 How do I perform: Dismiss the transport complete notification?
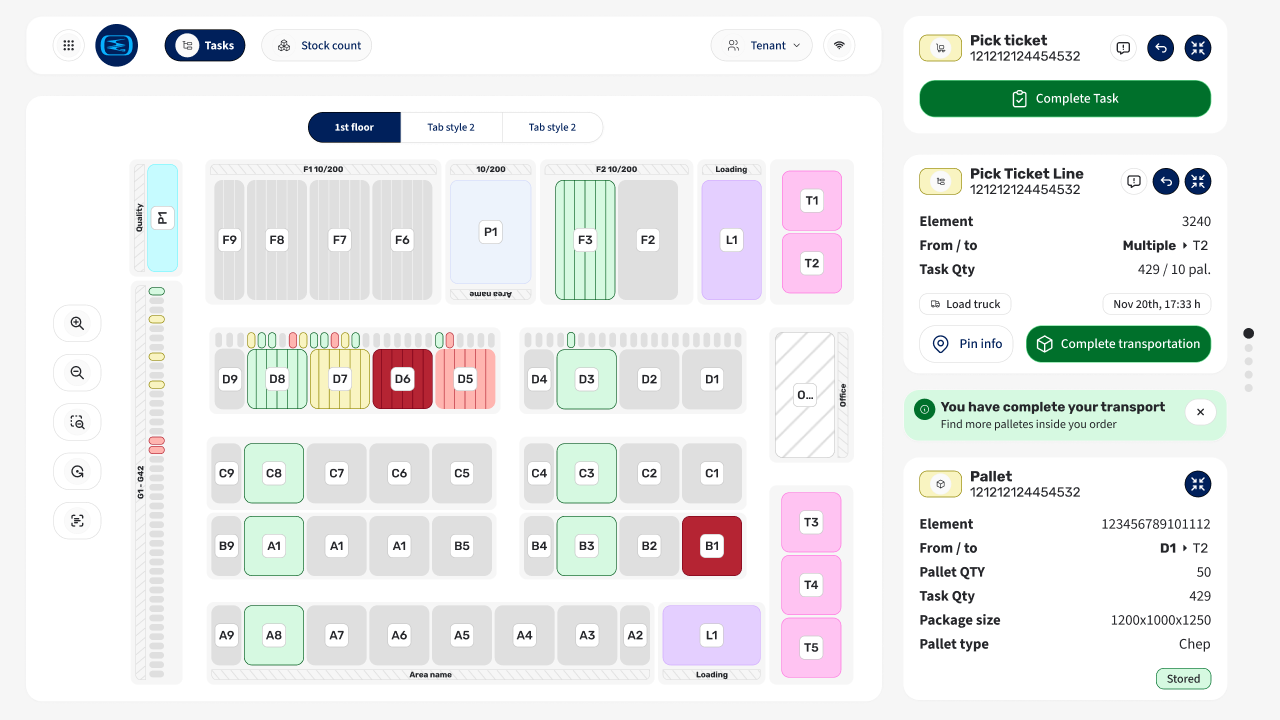pos(1200,411)
